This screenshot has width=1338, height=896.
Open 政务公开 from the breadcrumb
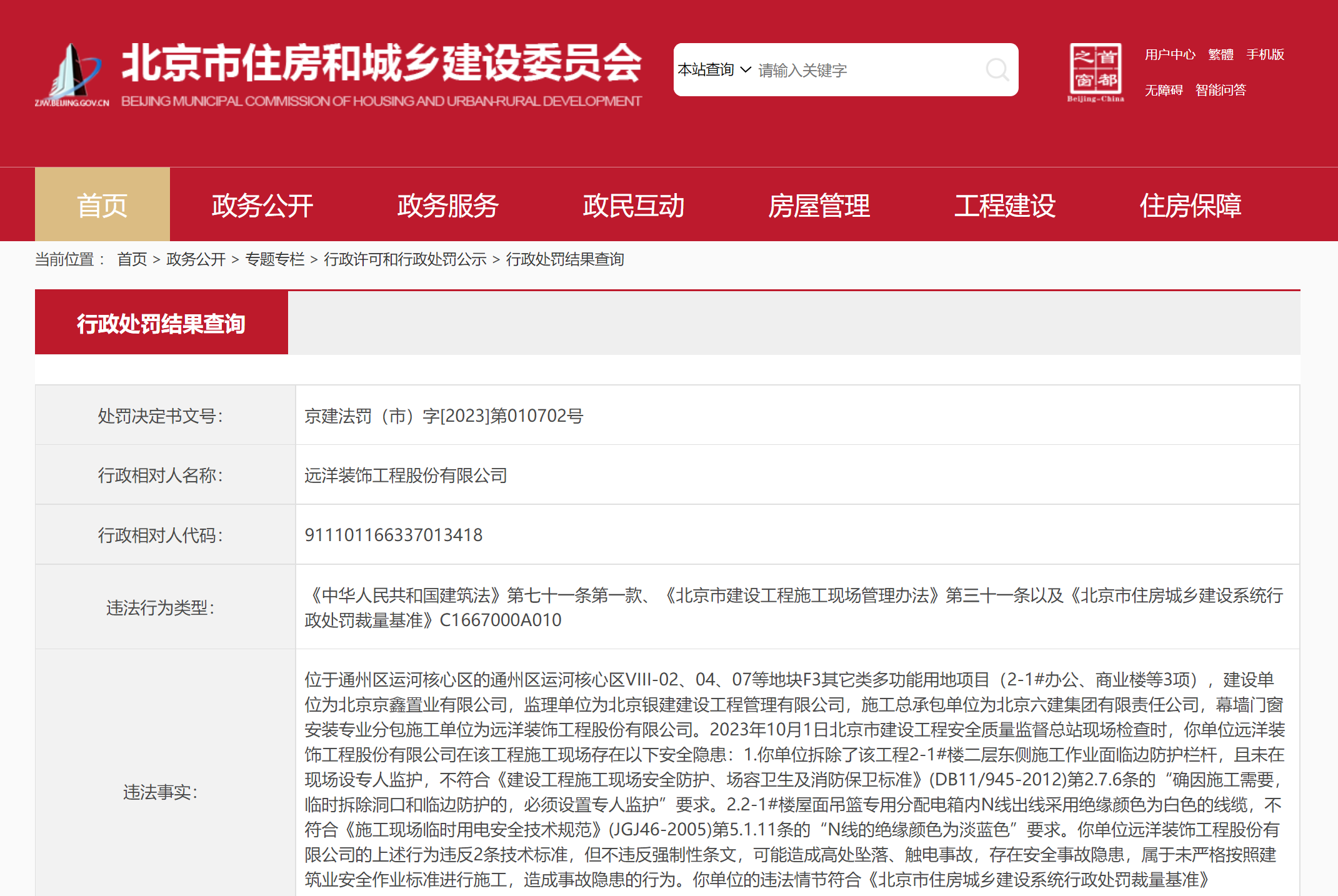coord(196,259)
